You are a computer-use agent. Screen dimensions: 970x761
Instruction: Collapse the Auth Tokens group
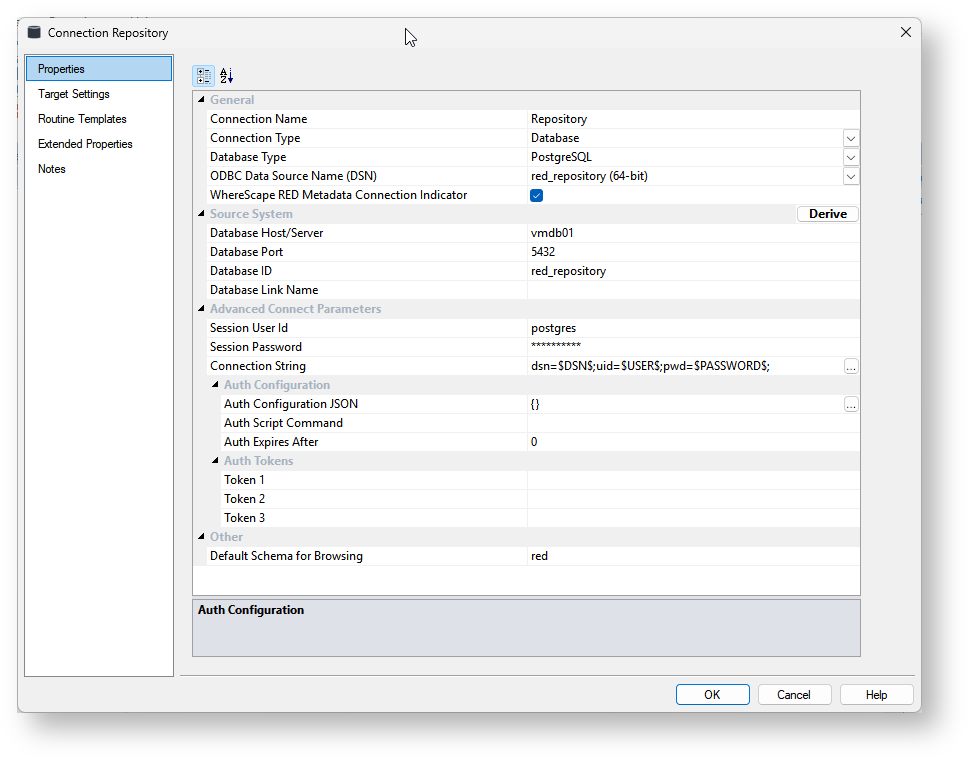pos(215,460)
